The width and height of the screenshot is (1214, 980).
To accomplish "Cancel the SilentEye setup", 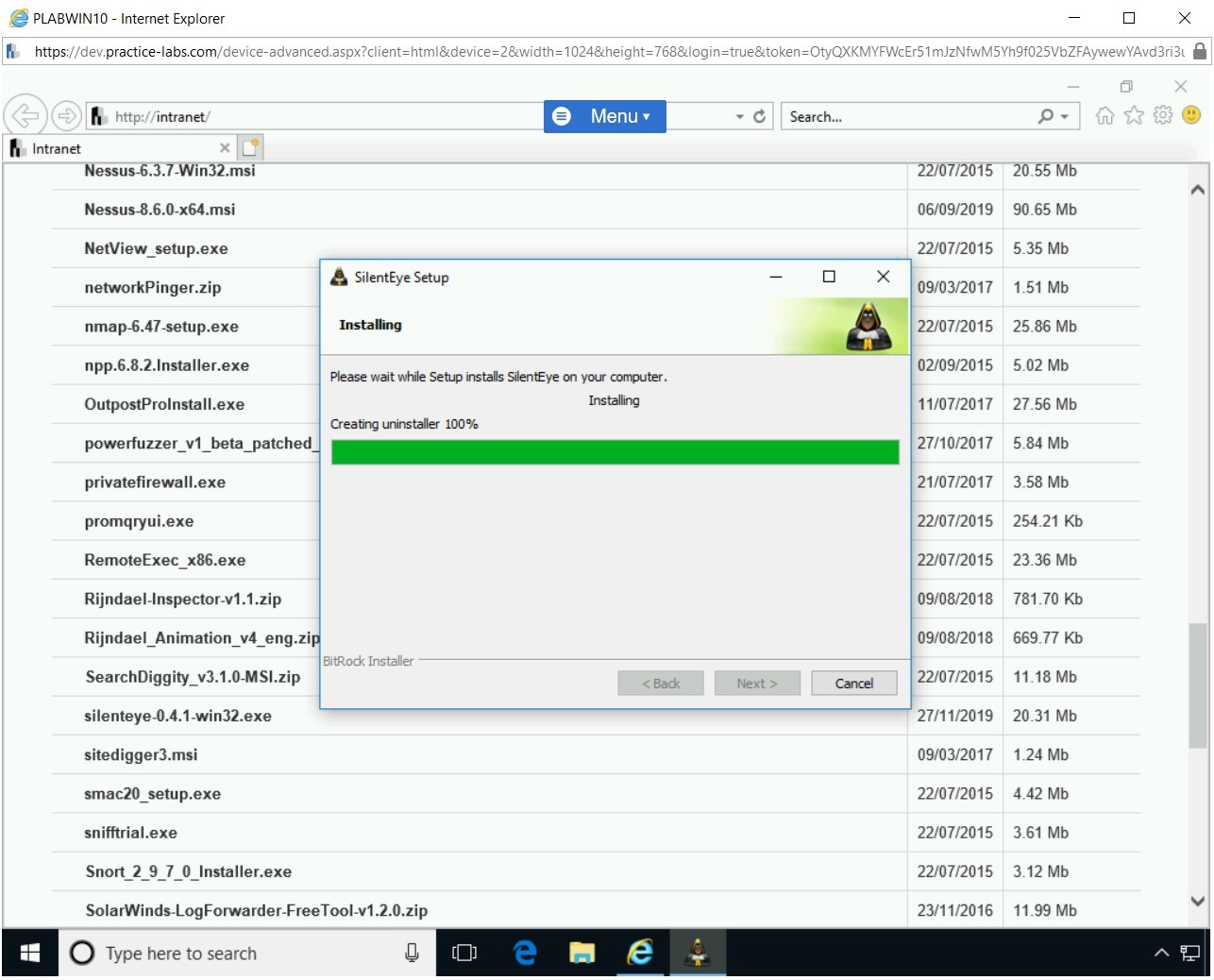I will (853, 684).
